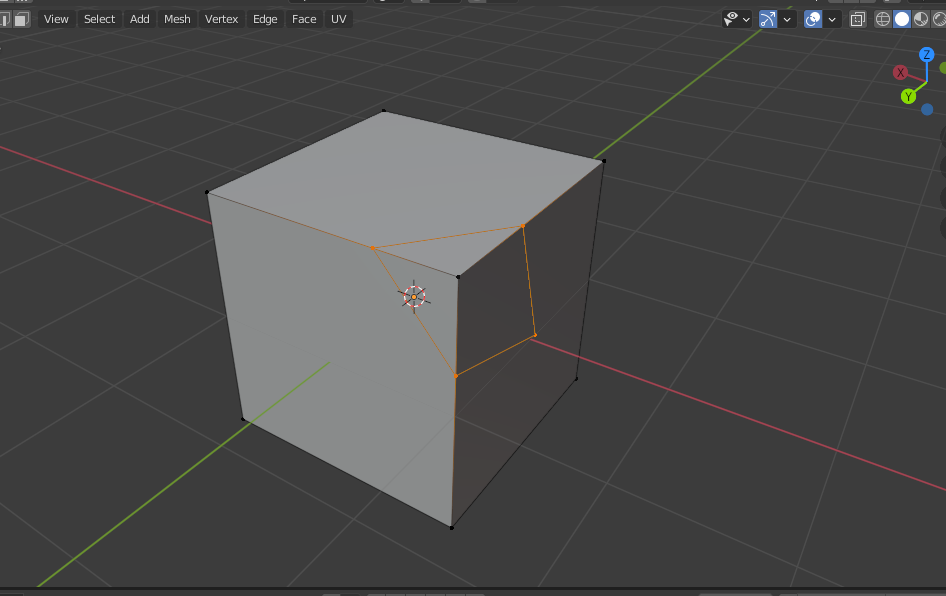This screenshot has height=596, width=946.
Task: Open the Select menu
Action: (x=100, y=19)
